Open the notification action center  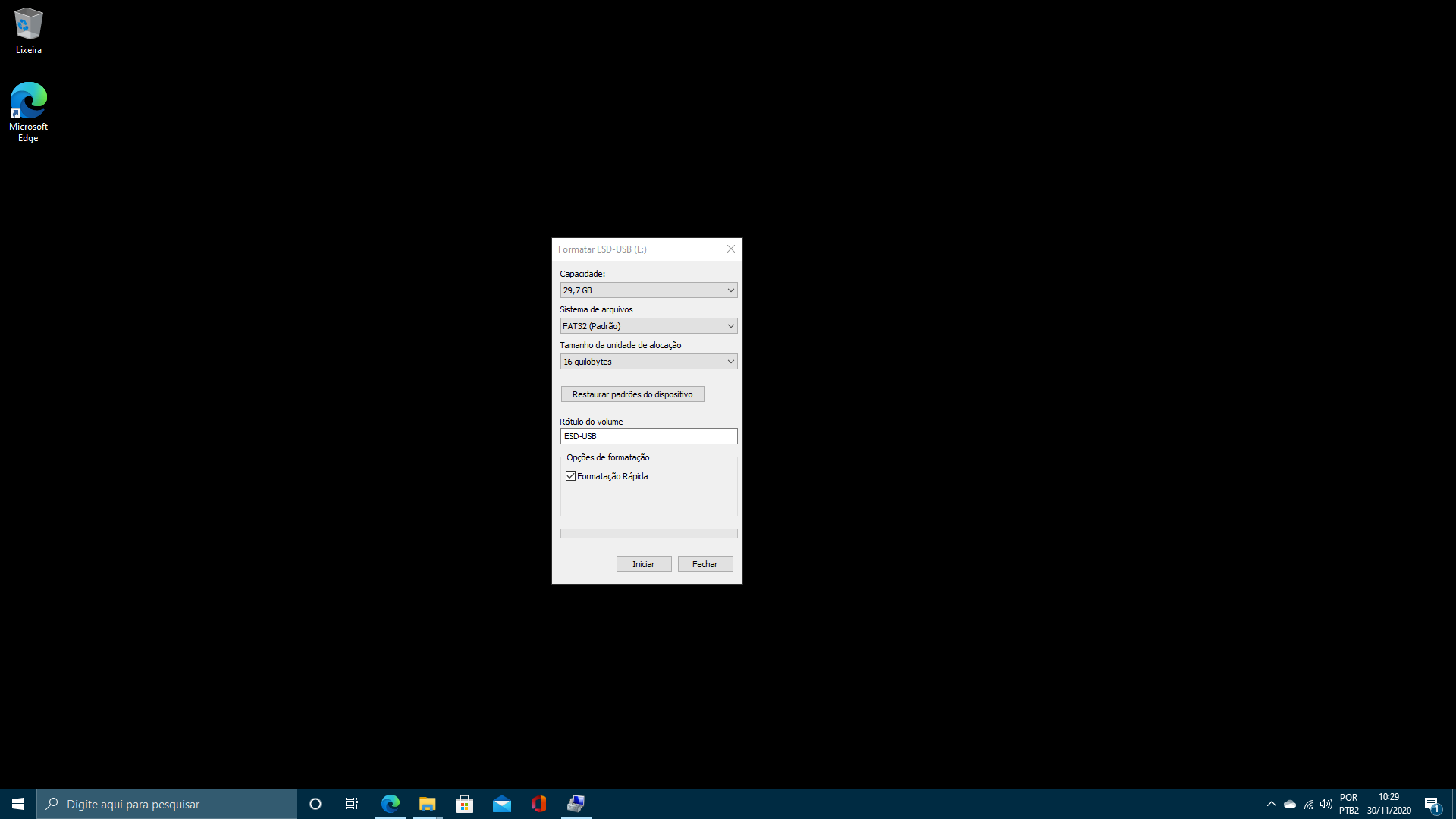click(x=1432, y=804)
